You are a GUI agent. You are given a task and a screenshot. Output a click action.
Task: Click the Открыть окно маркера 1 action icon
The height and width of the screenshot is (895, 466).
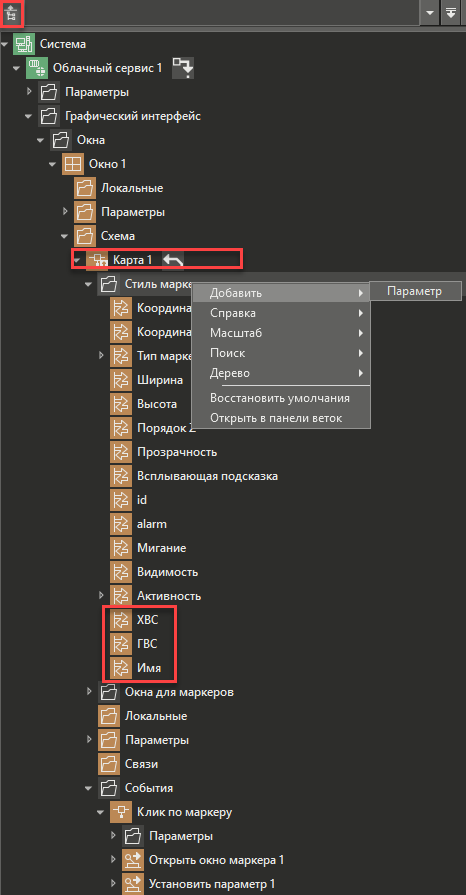pyautogui.click(x=132, y=860)
